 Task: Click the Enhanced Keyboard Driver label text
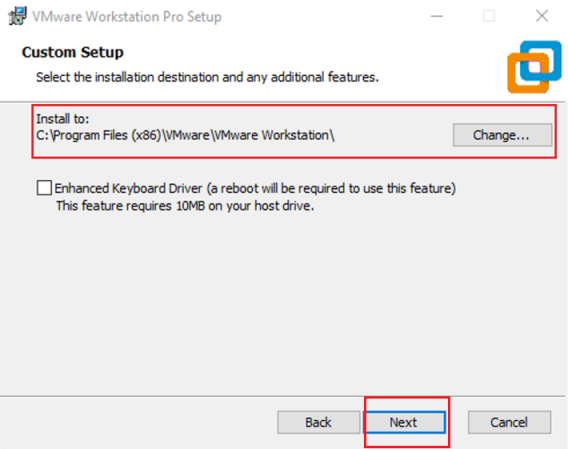pos(128,188)
